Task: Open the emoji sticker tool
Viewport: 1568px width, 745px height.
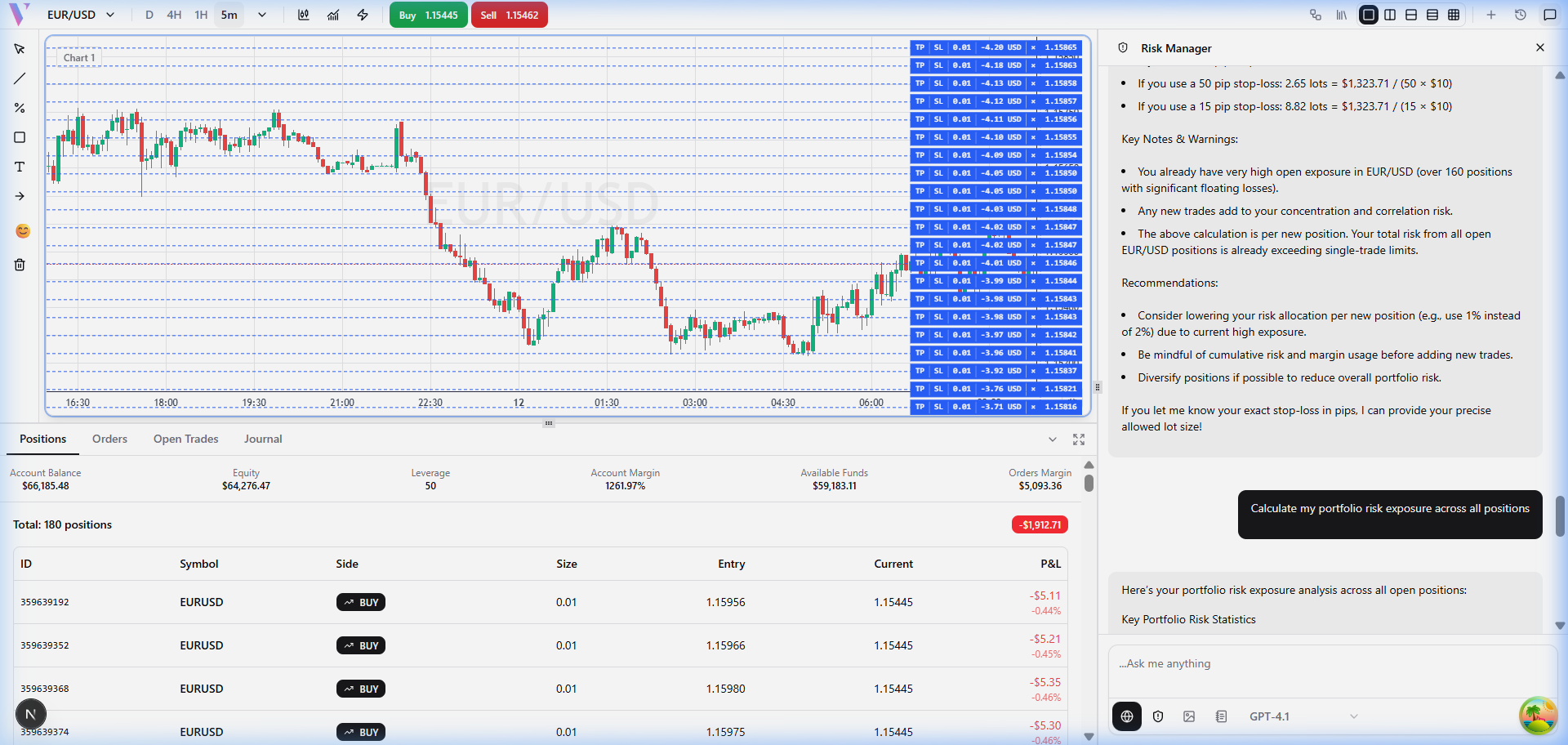Action: pyautogui.click(x=23, y=231)
